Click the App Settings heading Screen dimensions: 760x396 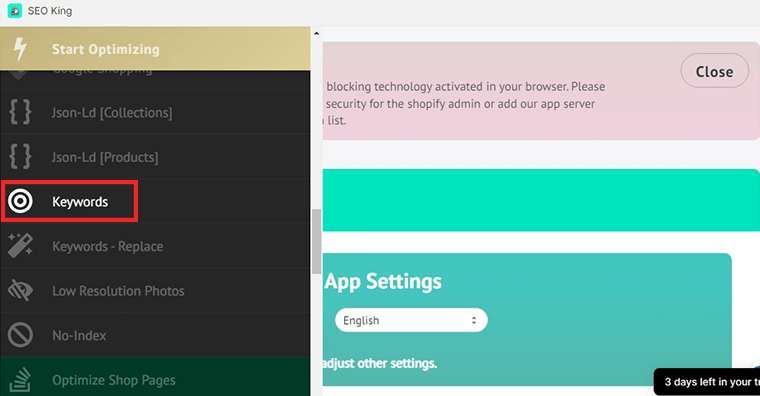(x=383, y=281)
